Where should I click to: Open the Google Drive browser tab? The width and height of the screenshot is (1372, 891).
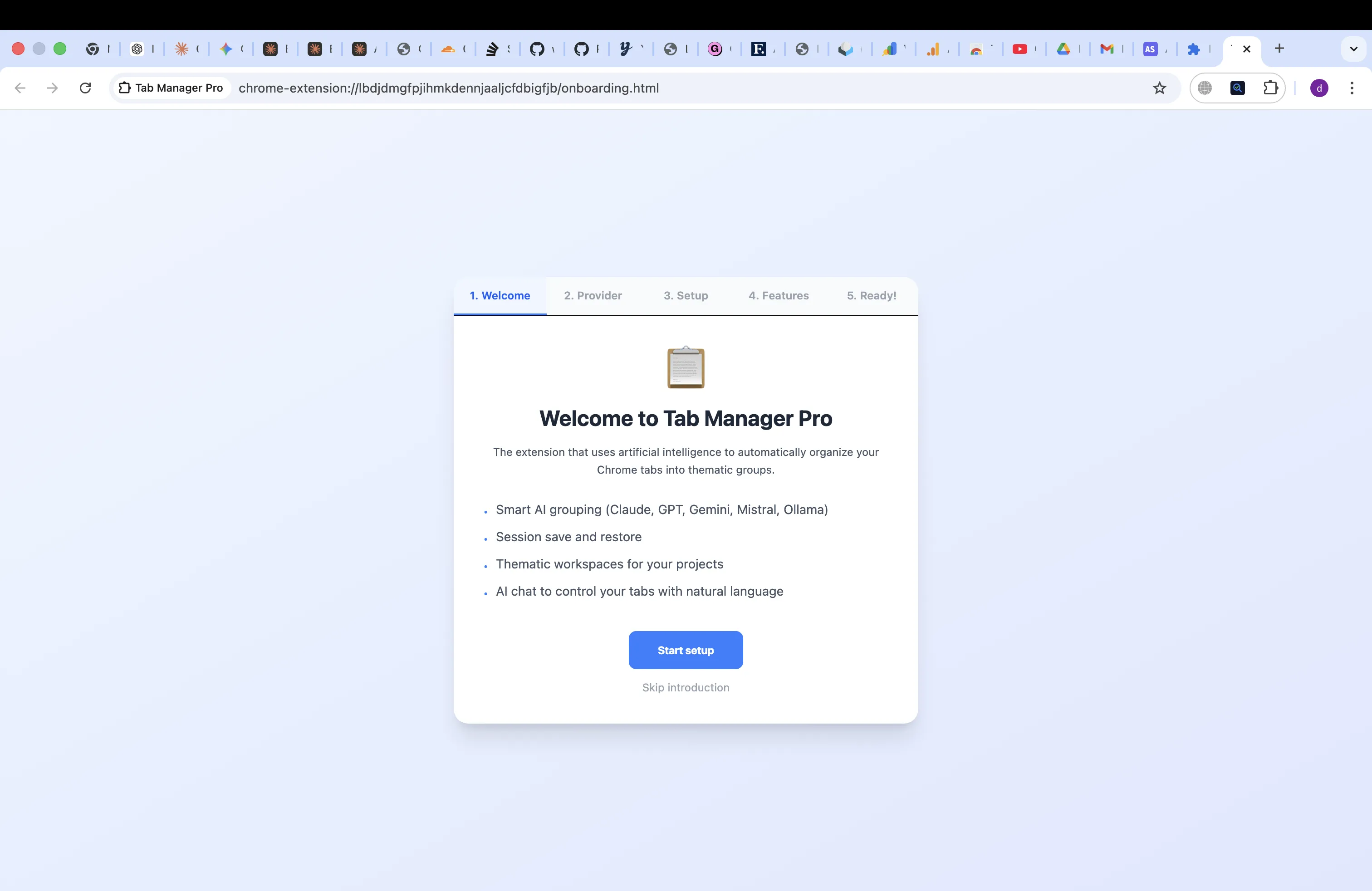click(1063, 49)
